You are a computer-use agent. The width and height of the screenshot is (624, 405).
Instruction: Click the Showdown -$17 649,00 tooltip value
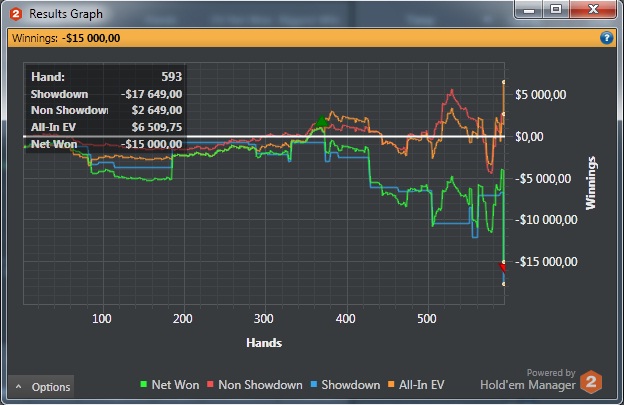pos(152,94)
